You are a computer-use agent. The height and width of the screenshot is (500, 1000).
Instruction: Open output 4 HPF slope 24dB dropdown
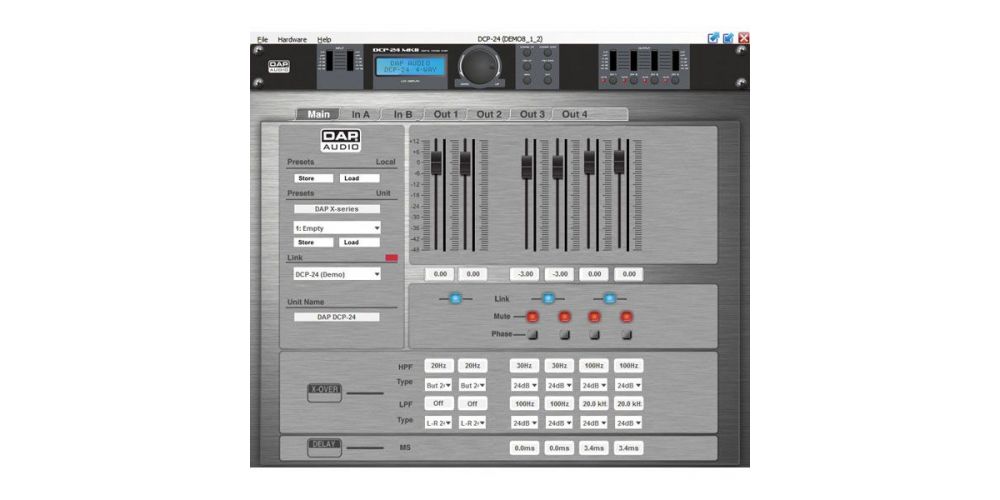[628, 385]
